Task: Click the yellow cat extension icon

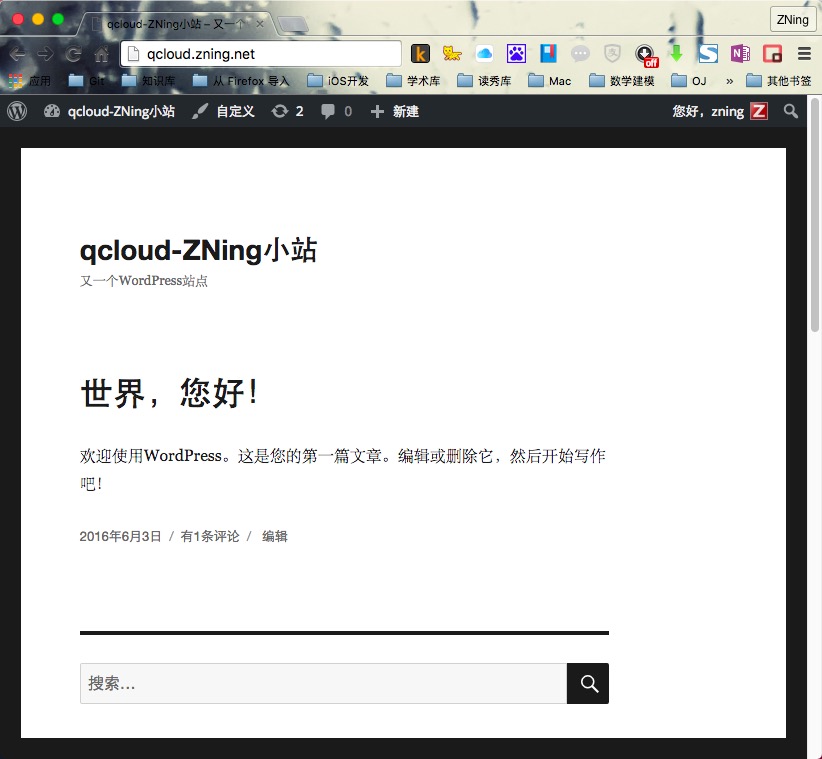Action: click(451, 53)
